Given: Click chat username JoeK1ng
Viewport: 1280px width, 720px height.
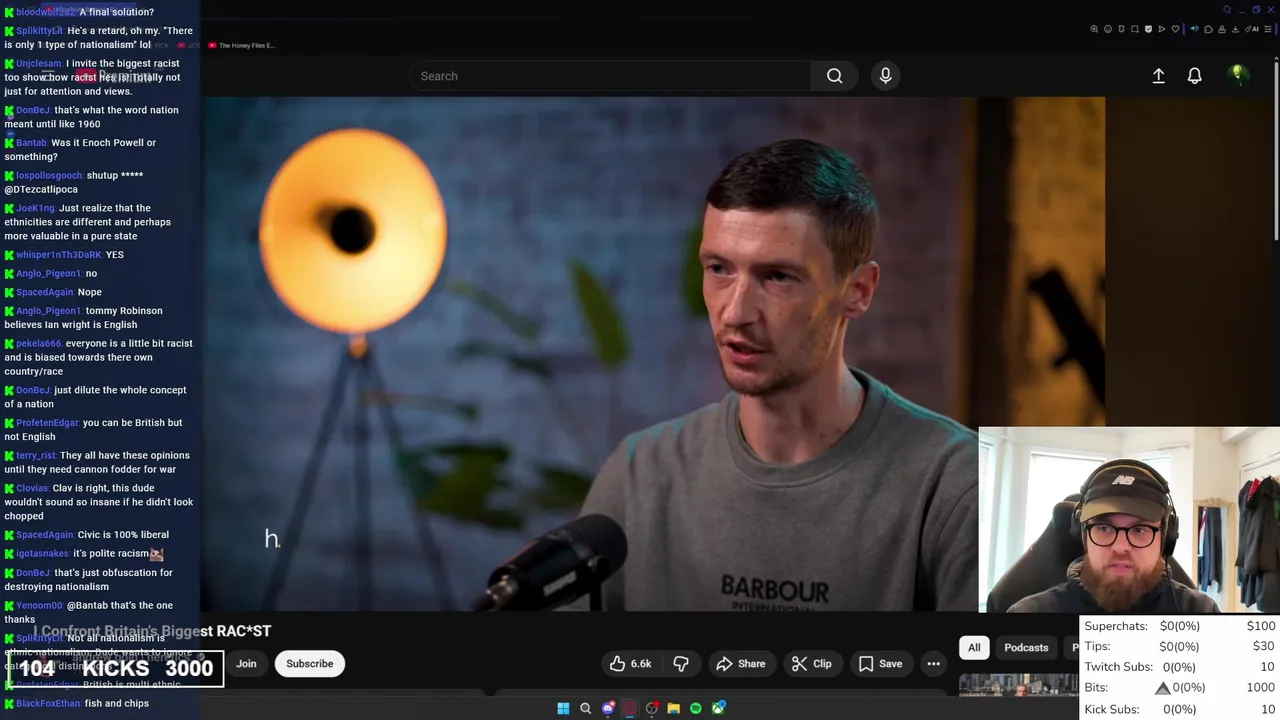Looking at the screenshot, I should click(x=36, y=208).
